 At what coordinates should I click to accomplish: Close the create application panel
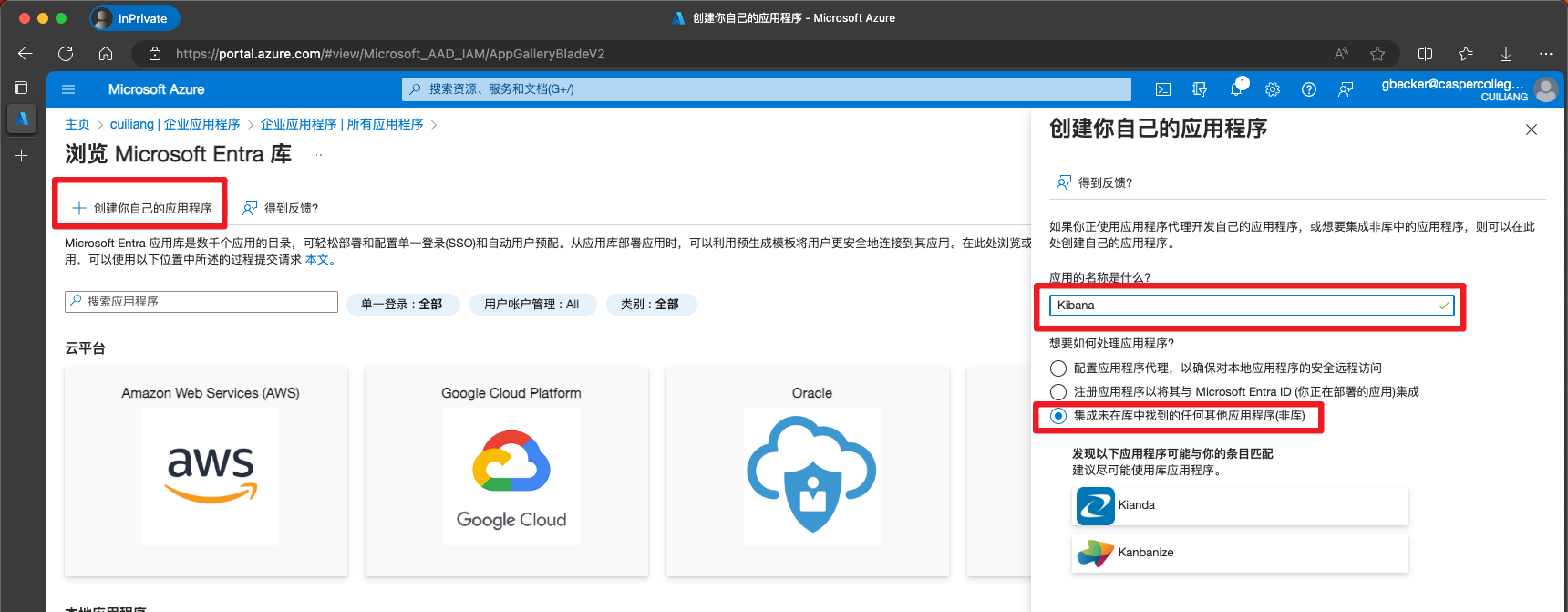1532,130
